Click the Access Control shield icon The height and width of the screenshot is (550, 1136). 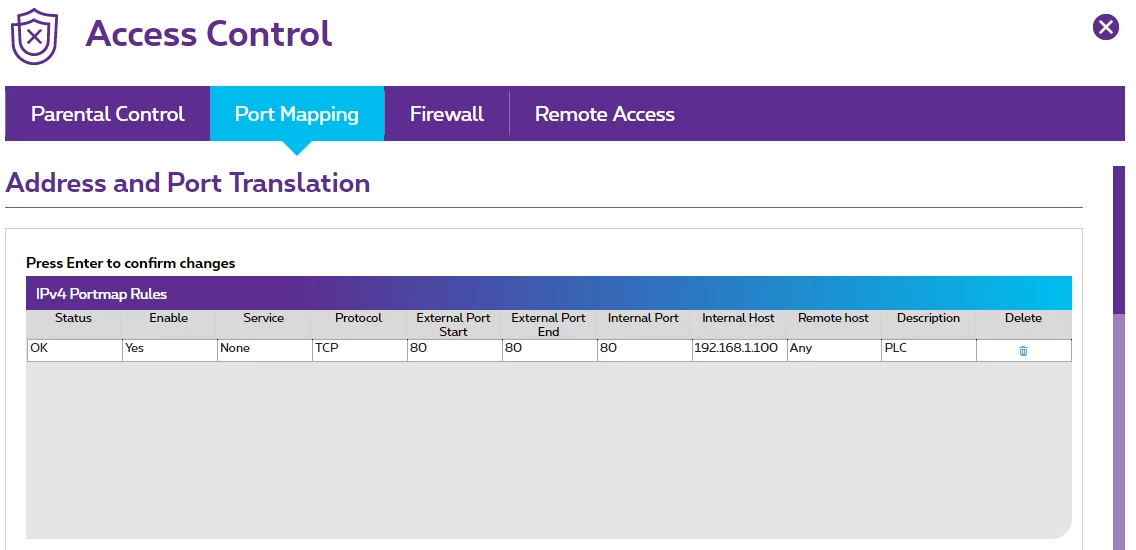coord(35,35)
